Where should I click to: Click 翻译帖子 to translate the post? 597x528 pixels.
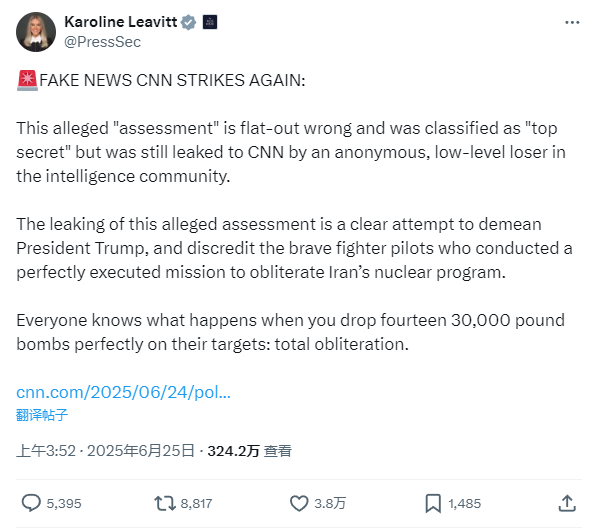click(42, 415)
